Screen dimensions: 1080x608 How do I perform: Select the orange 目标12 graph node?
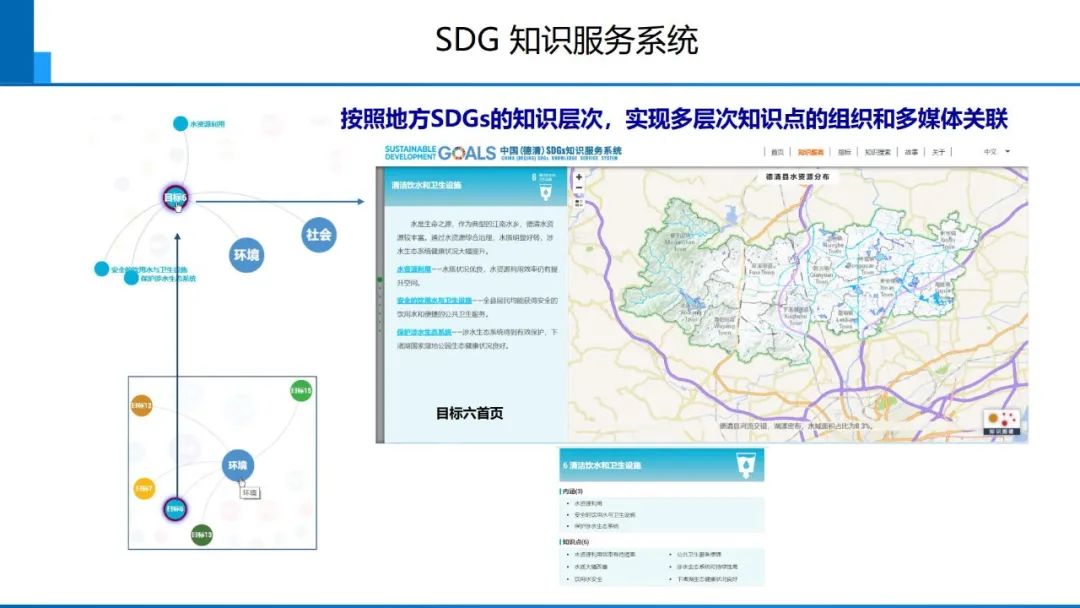coord(142,406)
